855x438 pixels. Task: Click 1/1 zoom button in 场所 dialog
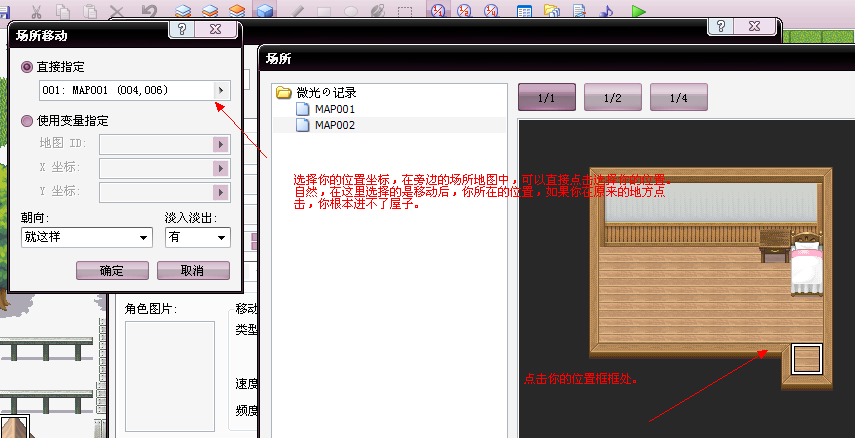point(547,98)
